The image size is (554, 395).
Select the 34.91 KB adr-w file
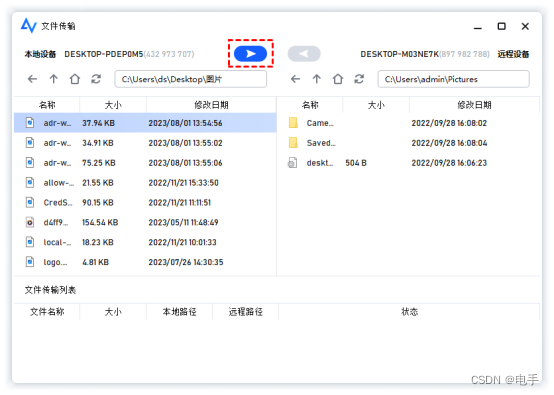pyautogui.click(x=145, y=143)
